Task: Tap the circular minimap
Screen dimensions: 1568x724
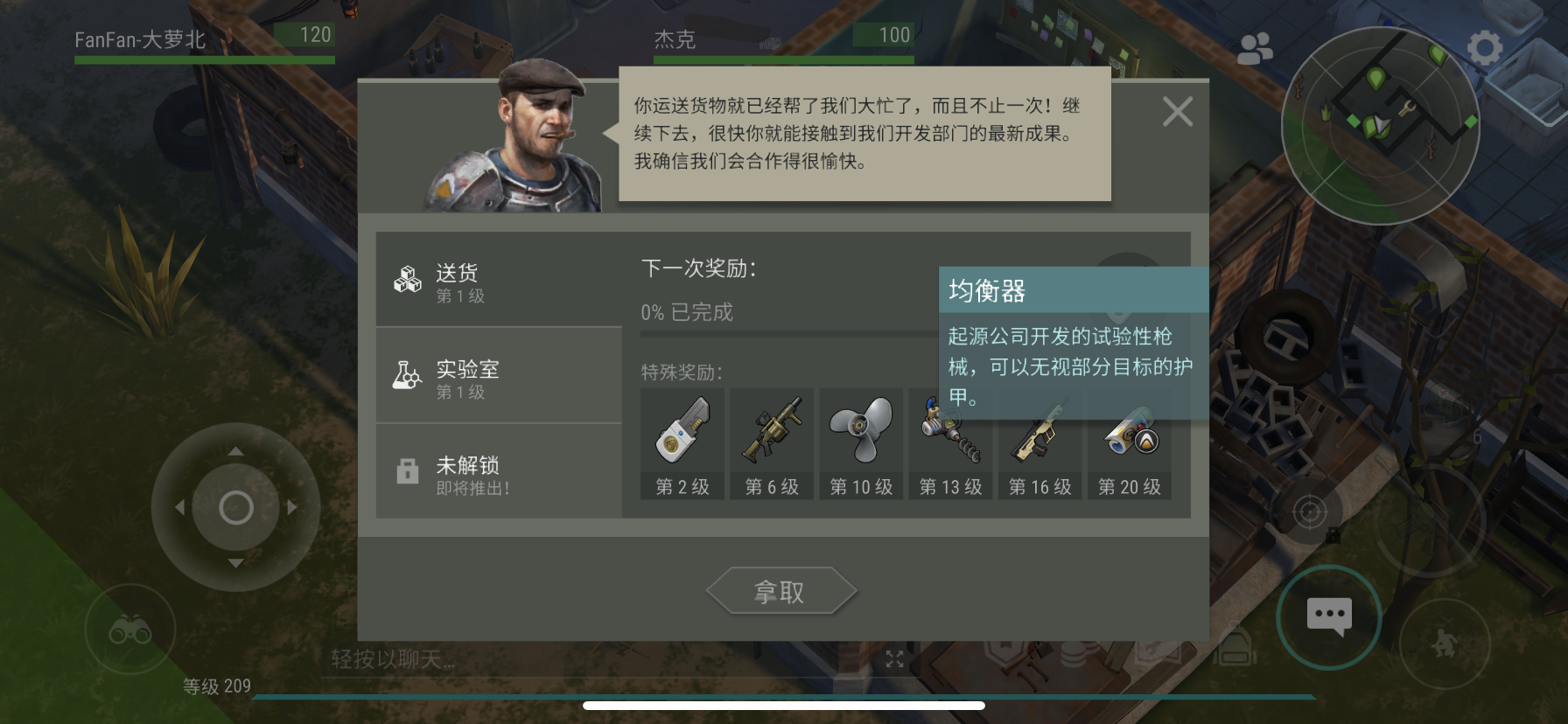Action: (1380, 125)
